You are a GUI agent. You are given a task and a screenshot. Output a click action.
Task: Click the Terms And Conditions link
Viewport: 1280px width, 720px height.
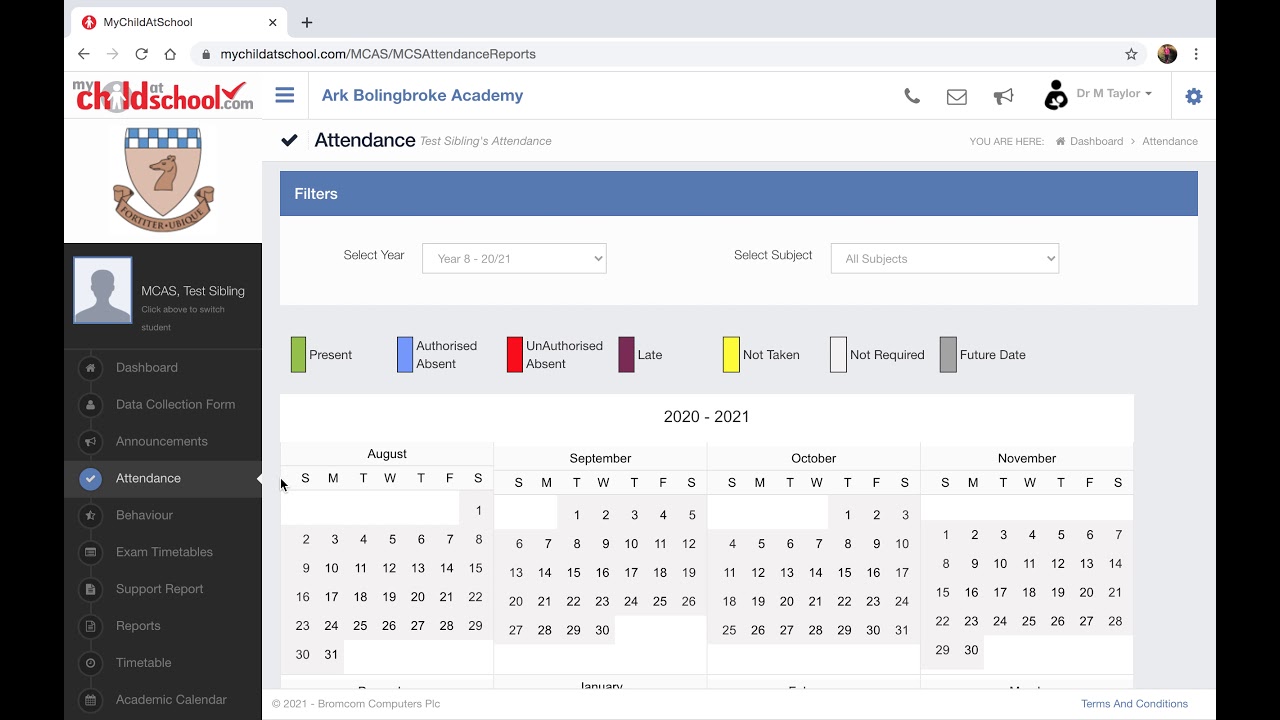click(x=1134, y=704)
